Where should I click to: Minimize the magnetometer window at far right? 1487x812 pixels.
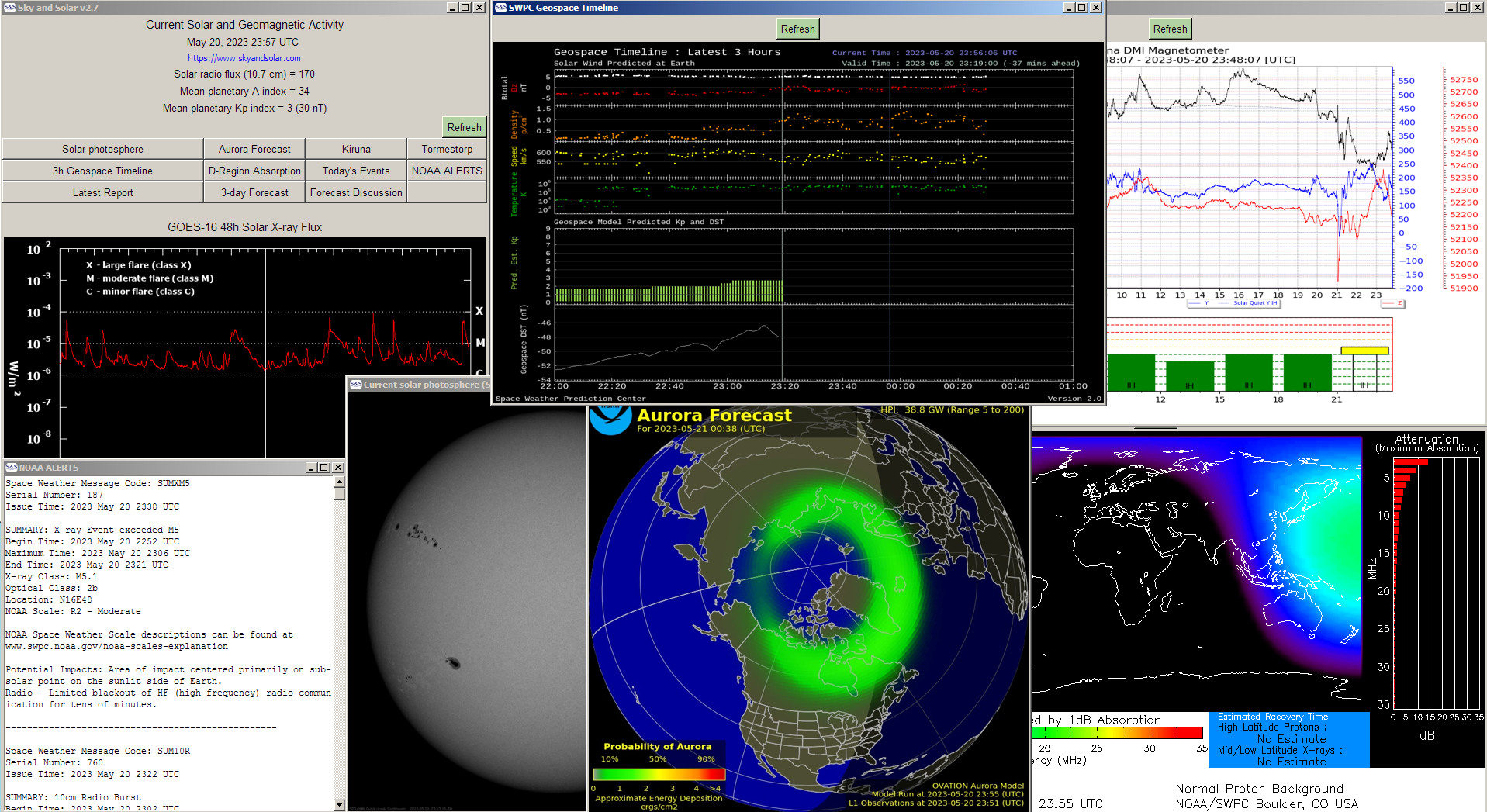[1451, 7]
